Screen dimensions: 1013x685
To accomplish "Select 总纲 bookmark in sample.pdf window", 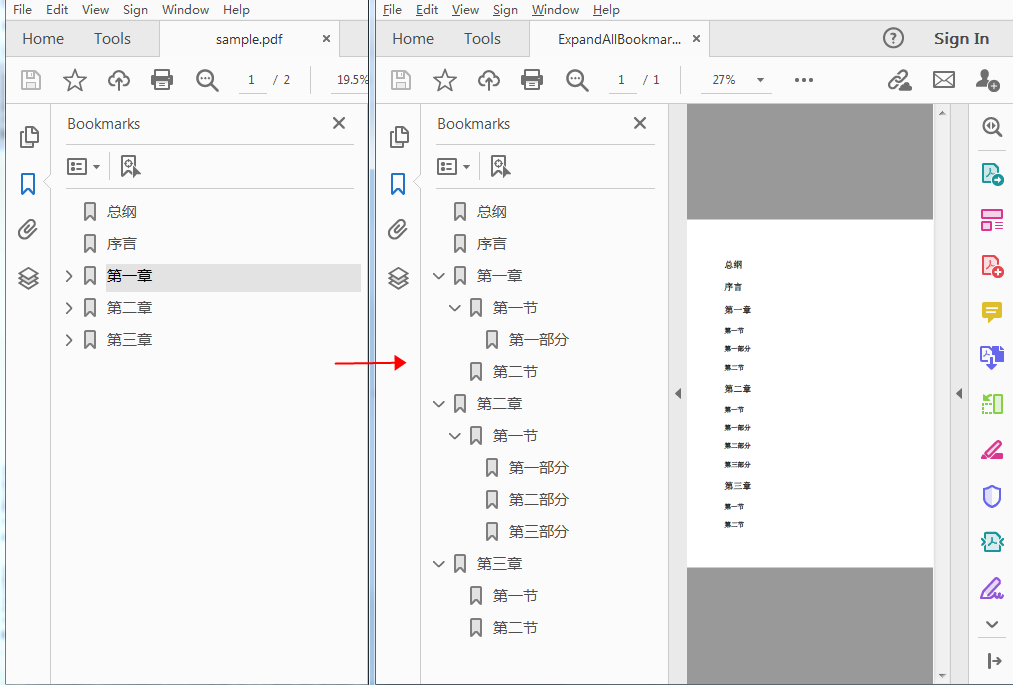I will tap(121, 212).
